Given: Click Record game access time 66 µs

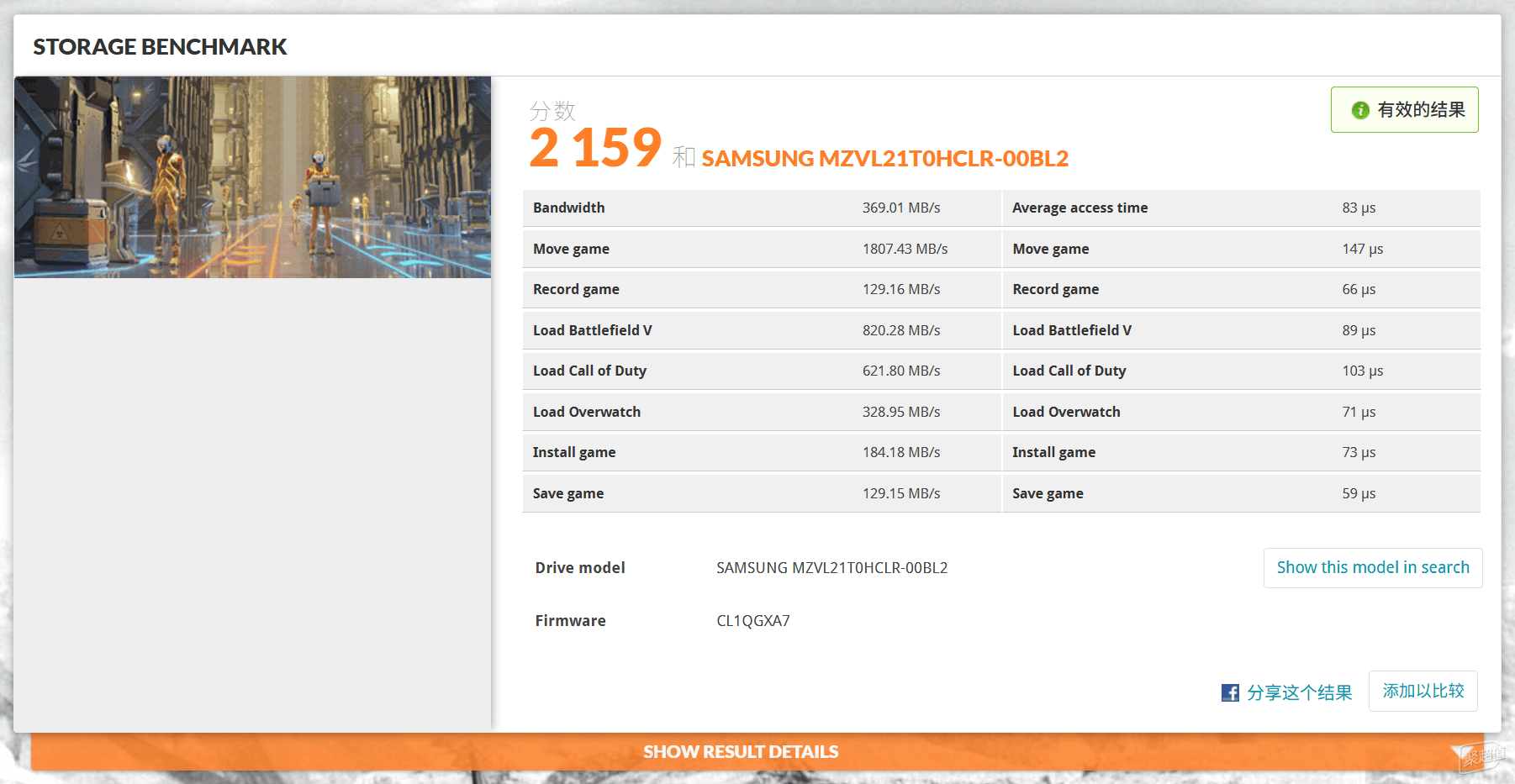Looking at the screenshot, I should (x=1359, y=289).
